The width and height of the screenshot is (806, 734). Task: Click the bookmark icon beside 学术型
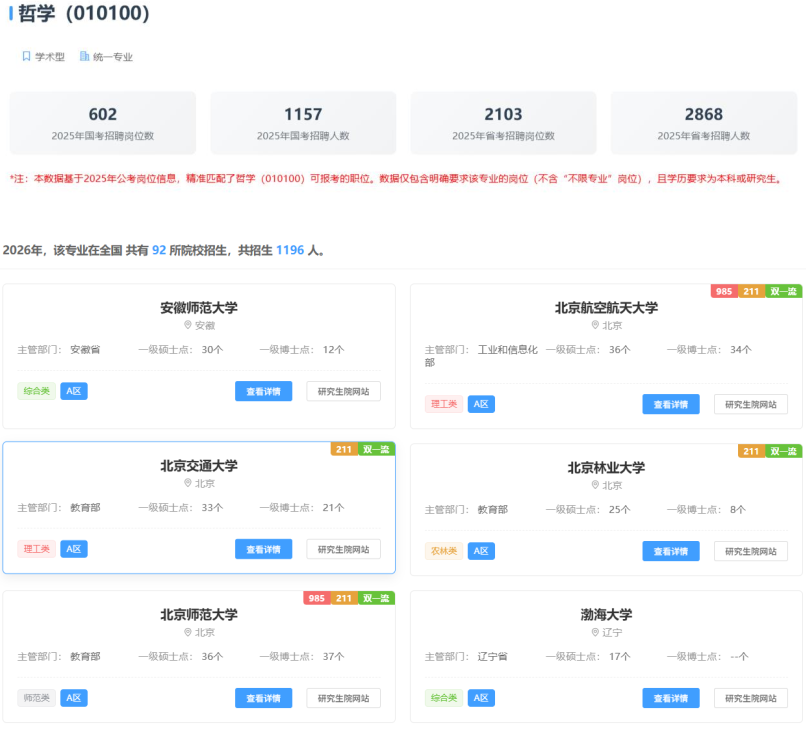pyautogui.click(x=26, y=56)
